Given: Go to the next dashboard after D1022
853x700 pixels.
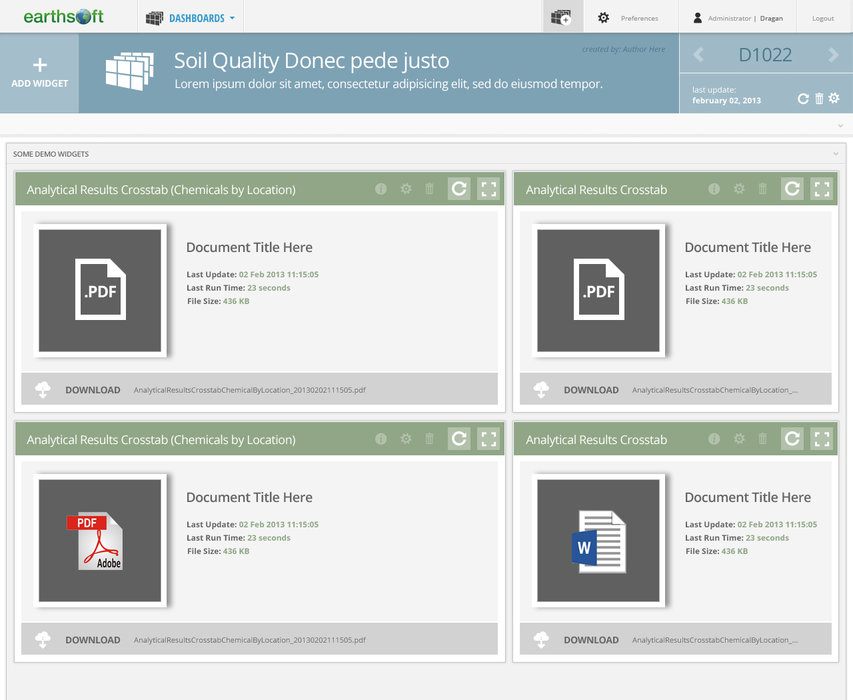Looking at the screenshot, I should pyautogui.click(x=833, y=55).
